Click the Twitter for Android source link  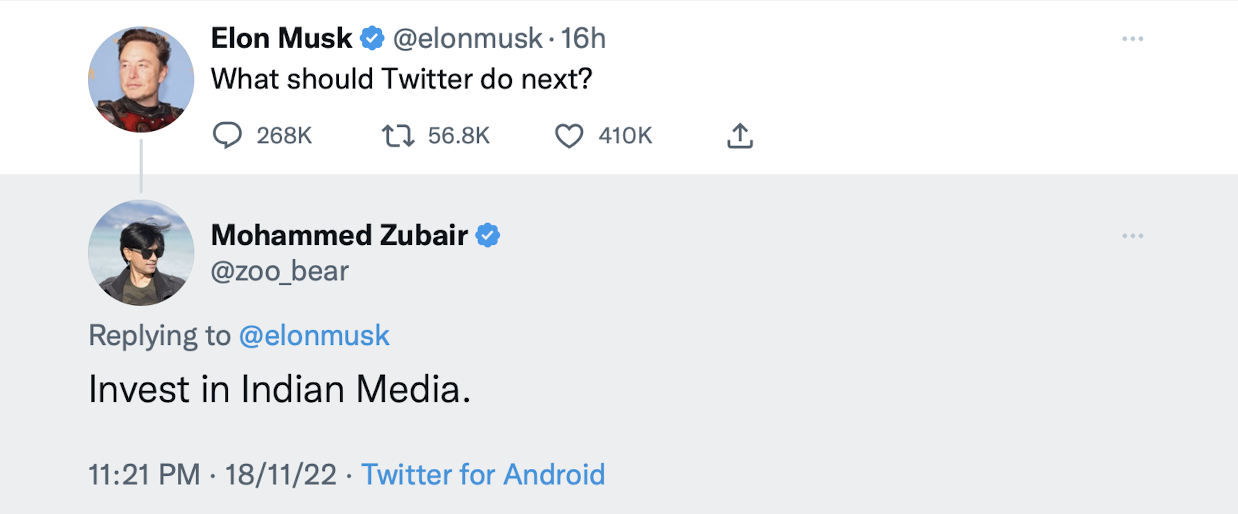(x=483, y=473)
